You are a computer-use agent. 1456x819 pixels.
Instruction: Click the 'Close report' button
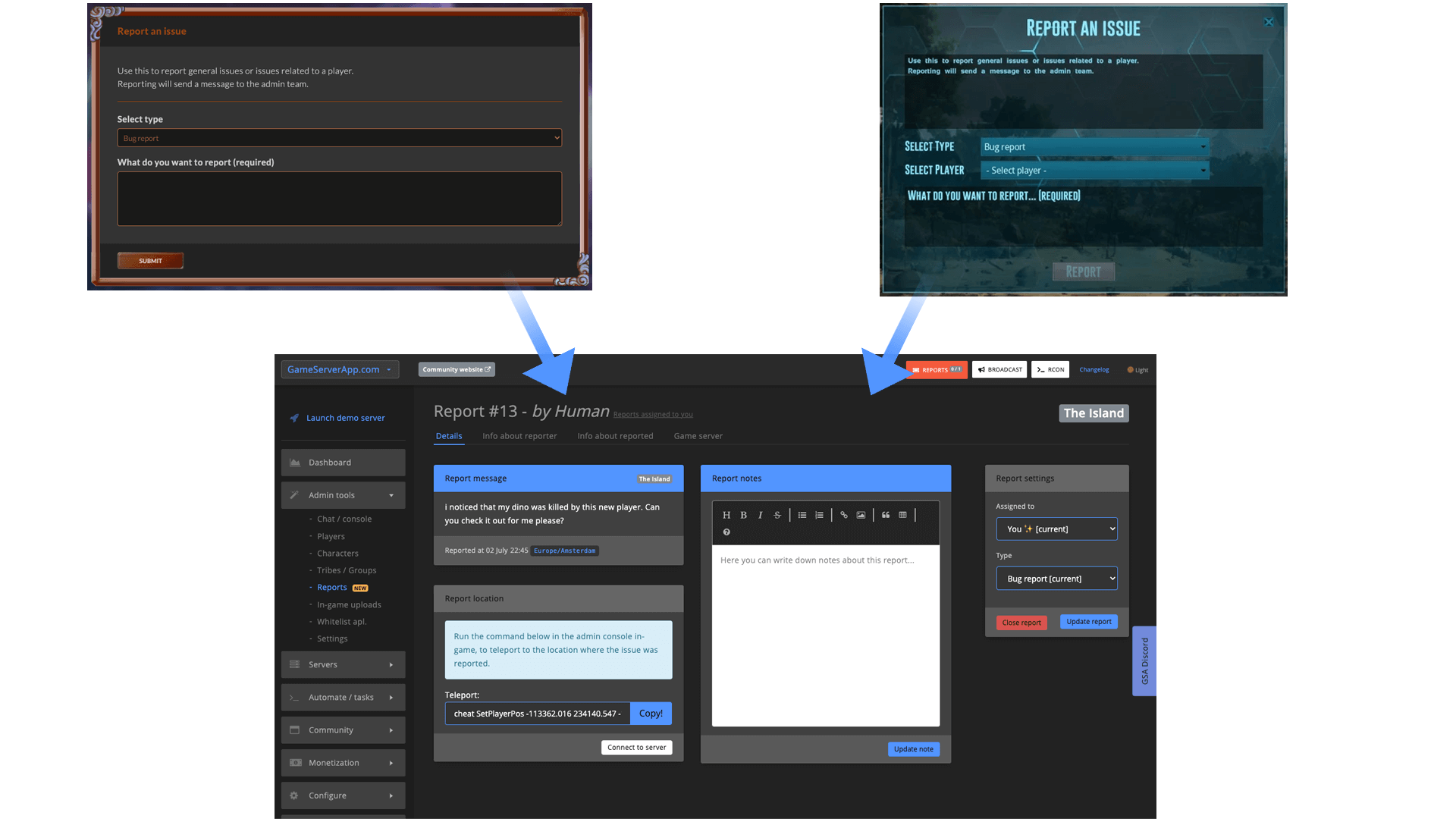[1022, 622]
